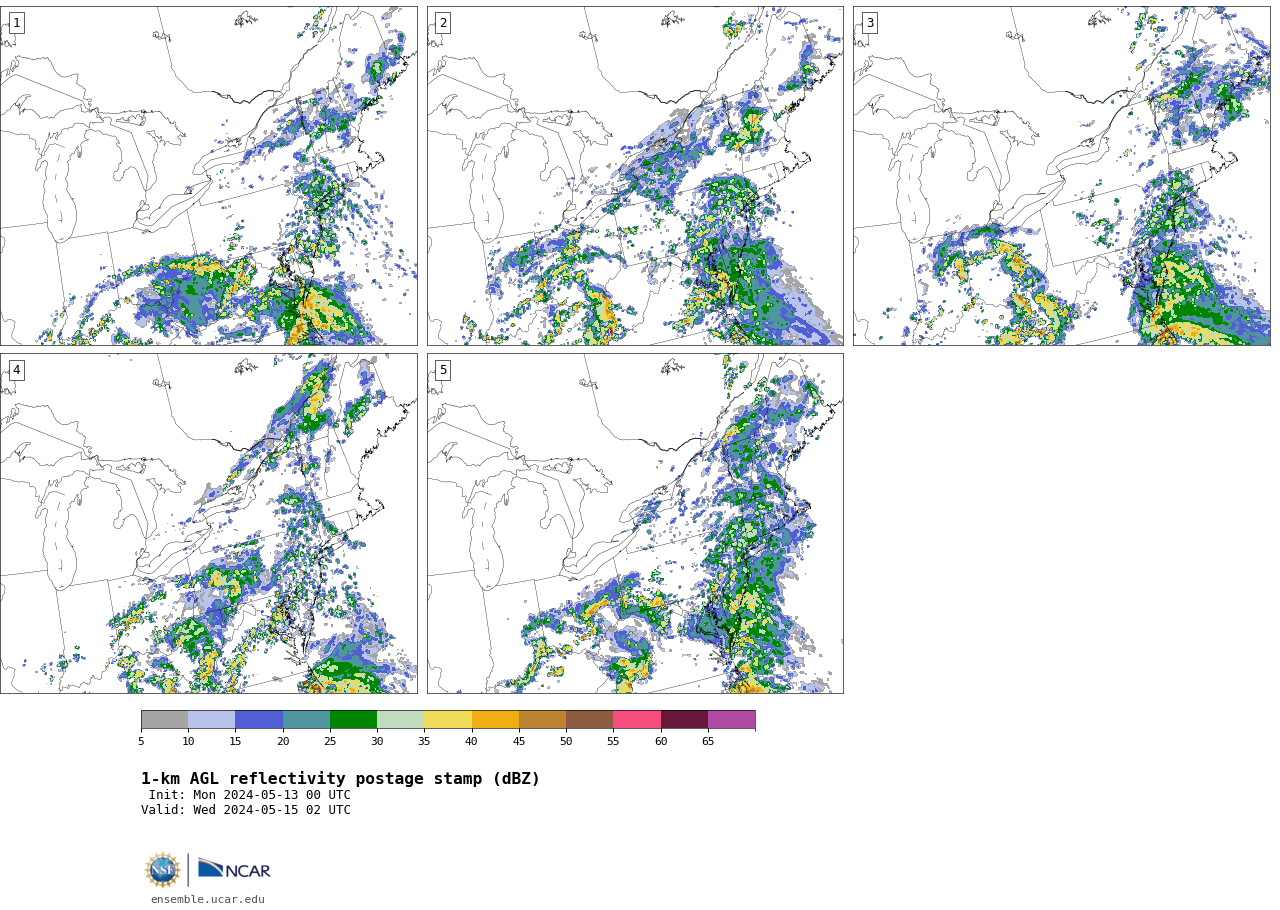Click the pale green 30-35 dBZ swatch

tap(401, 720)
